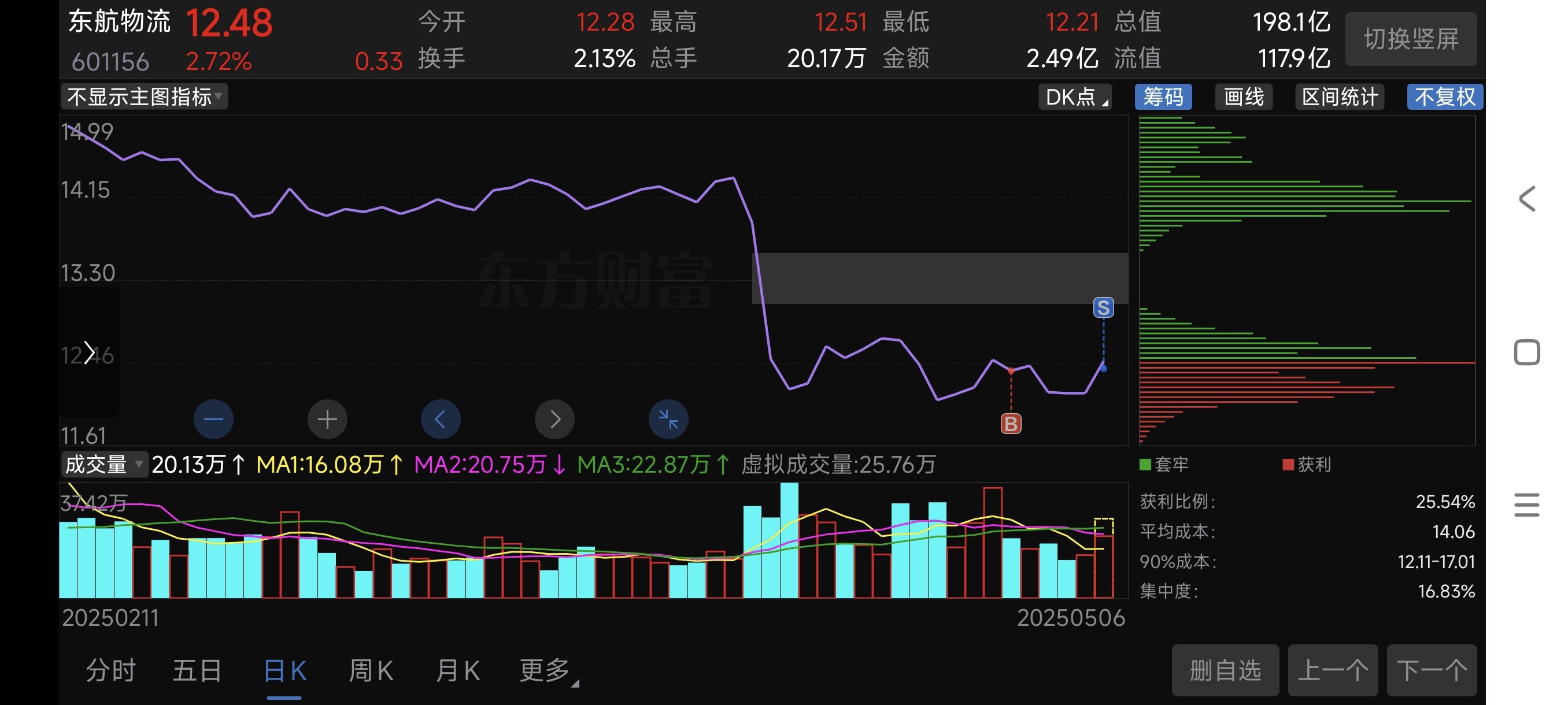Tap red 获利 legend swatch
This screenshot has width=1568, height=705.
(x=1288, y=465)
